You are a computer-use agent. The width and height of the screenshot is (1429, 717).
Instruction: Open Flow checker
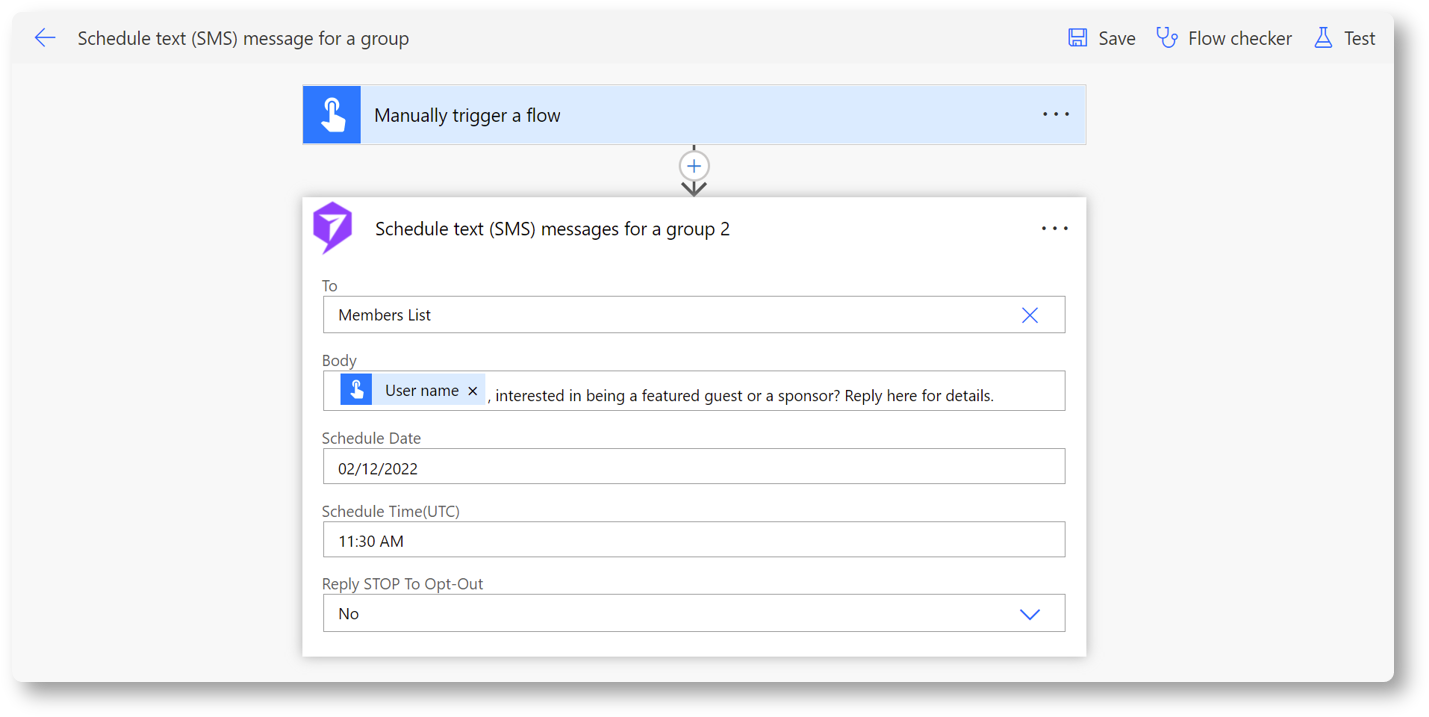tap(1239, 38)
